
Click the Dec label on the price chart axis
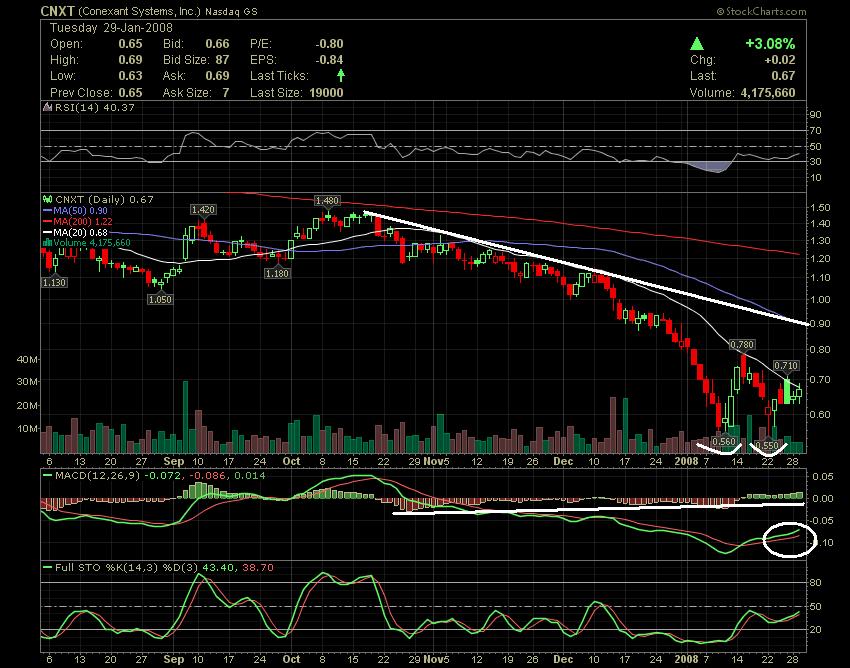point(563,461)
